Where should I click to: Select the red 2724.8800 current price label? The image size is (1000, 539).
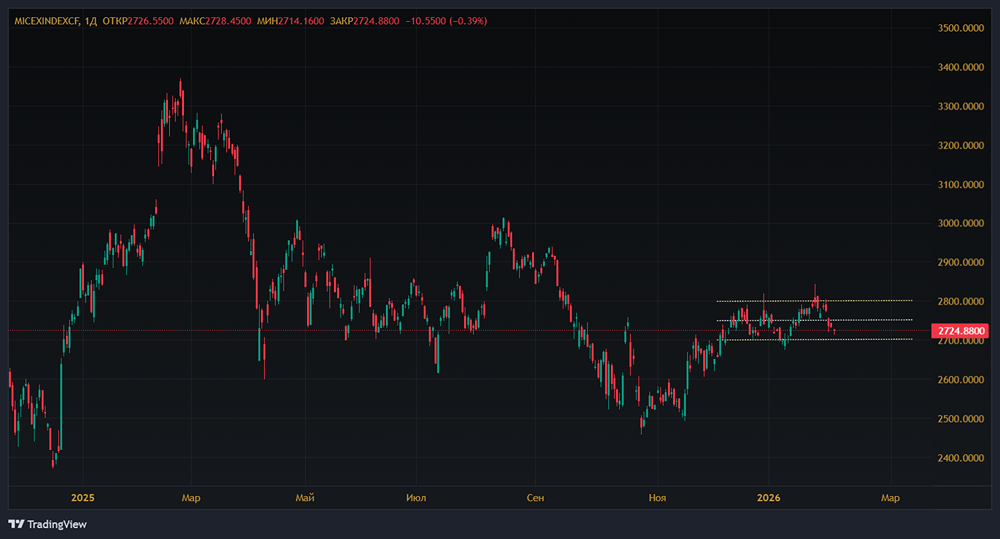coord(958,330)
